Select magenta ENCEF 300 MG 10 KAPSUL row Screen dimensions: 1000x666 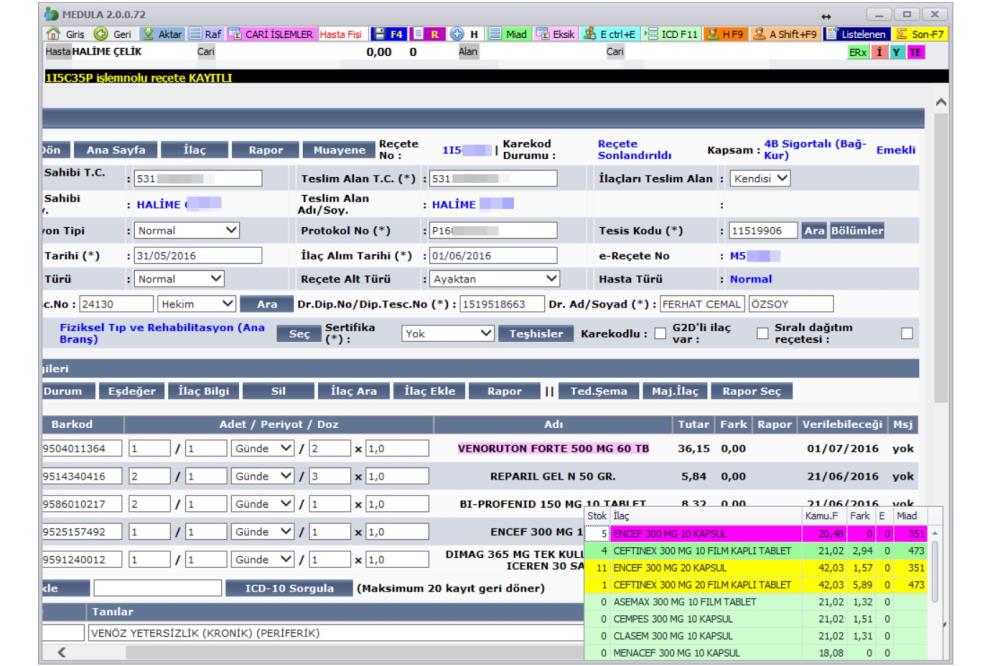point(756,533)
